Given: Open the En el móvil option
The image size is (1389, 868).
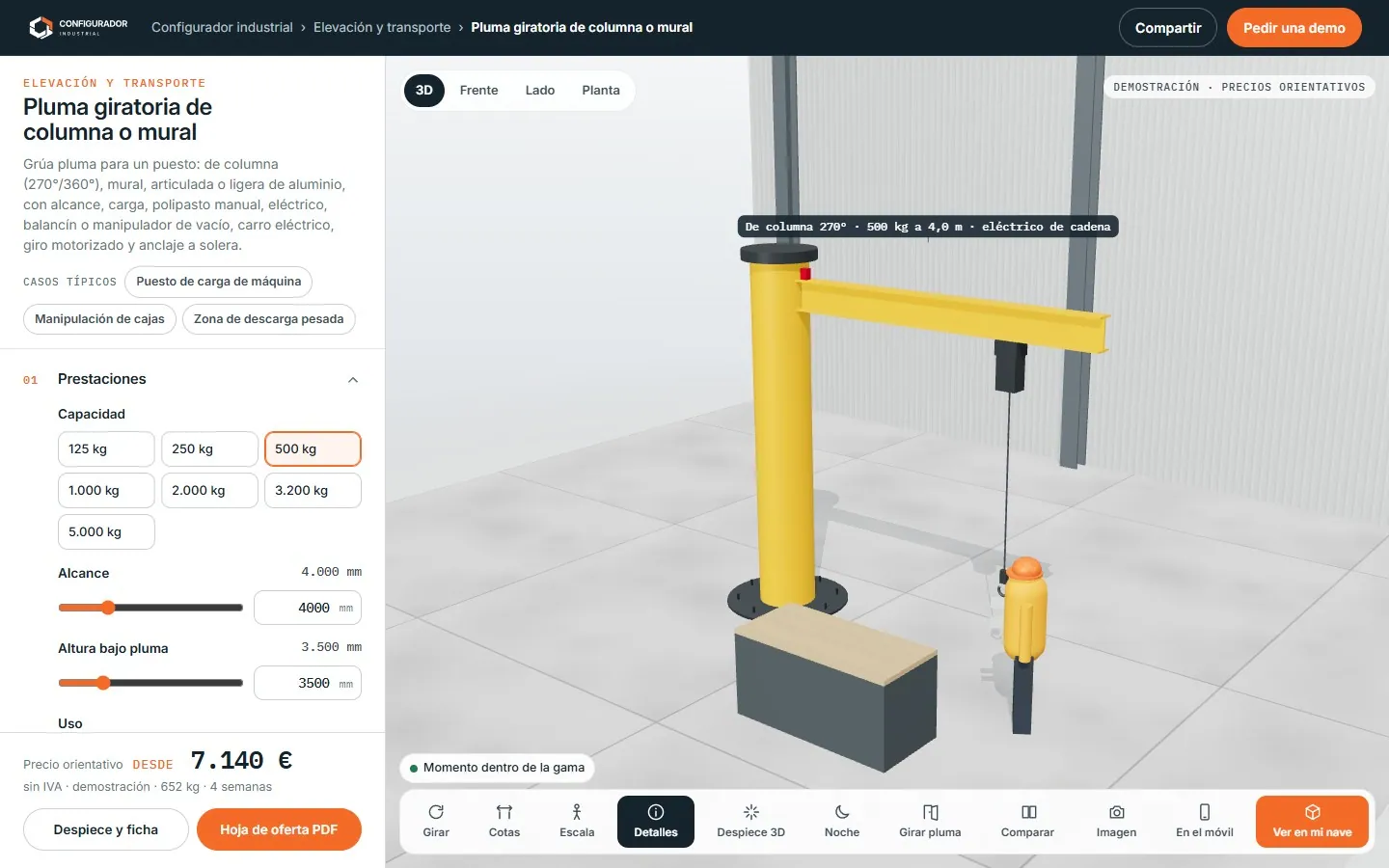Looking at the screenshot, I should 1205,822.
